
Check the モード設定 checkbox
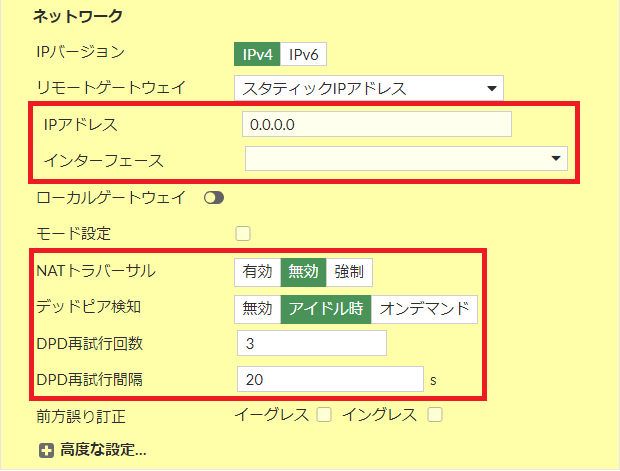(x=243, y=233)
